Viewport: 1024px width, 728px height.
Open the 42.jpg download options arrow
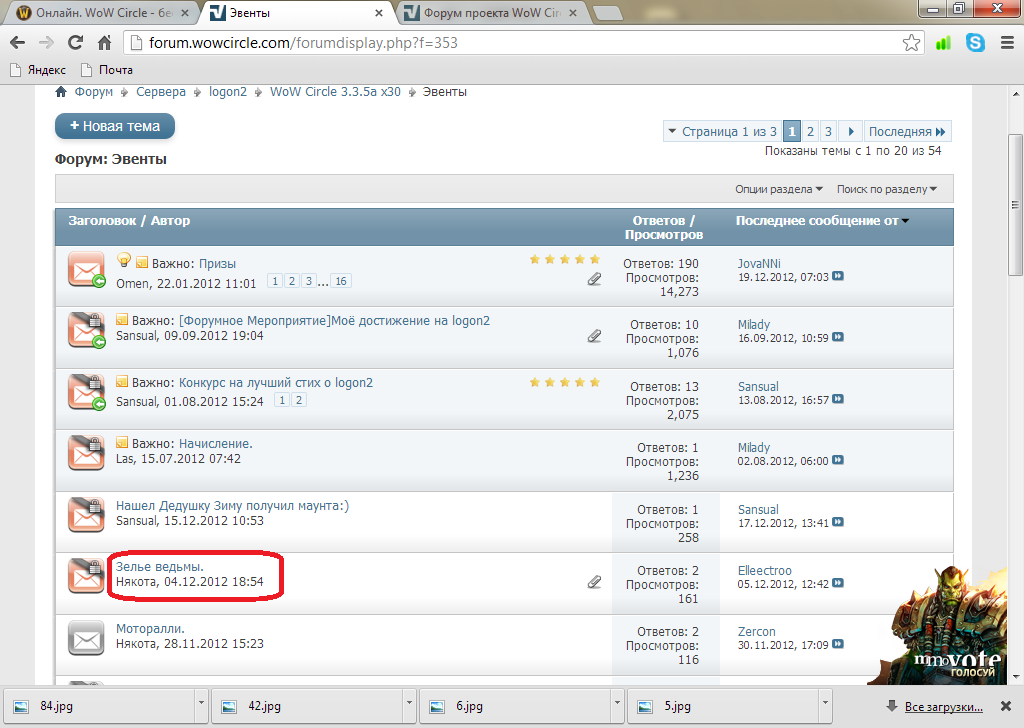click(409, 704)
